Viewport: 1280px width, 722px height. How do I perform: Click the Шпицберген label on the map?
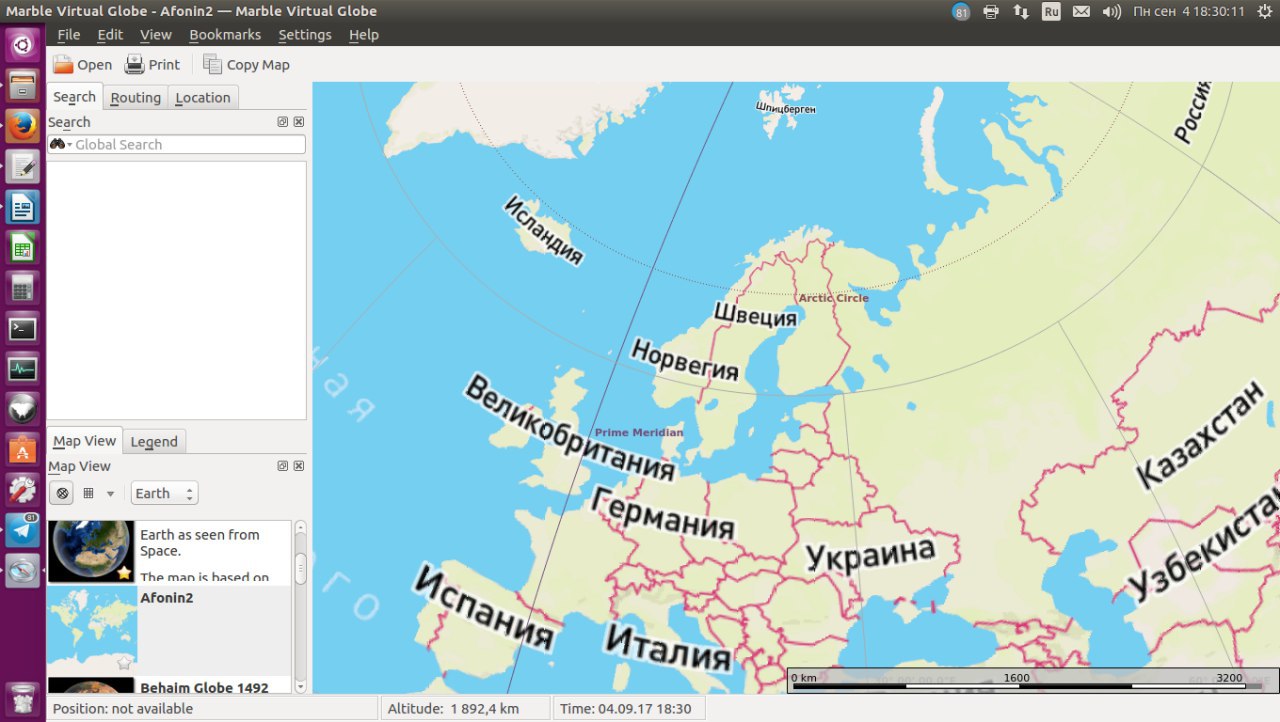[x=786, y=107]
